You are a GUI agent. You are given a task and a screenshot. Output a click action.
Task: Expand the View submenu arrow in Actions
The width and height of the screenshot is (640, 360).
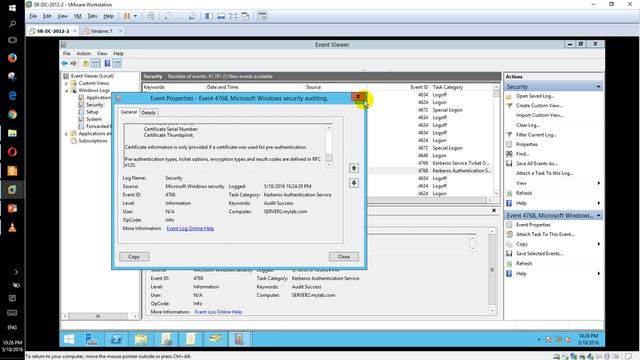click(x=598, y=183)
